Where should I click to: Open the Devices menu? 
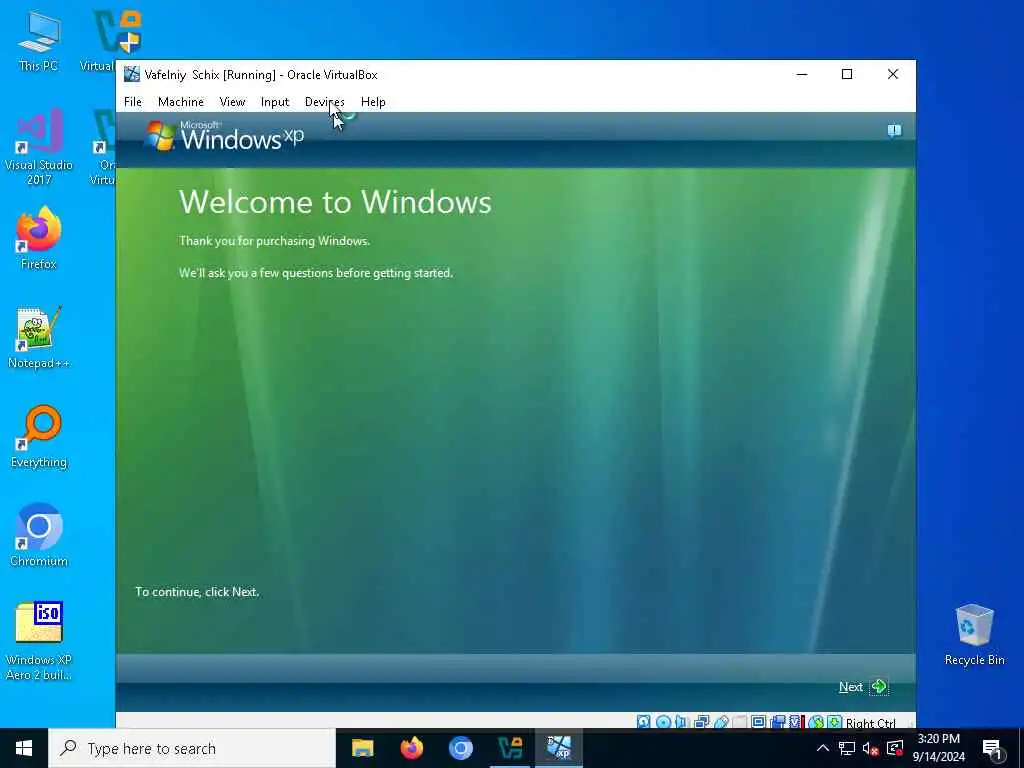pyautogui.click(x=324, y=102)
